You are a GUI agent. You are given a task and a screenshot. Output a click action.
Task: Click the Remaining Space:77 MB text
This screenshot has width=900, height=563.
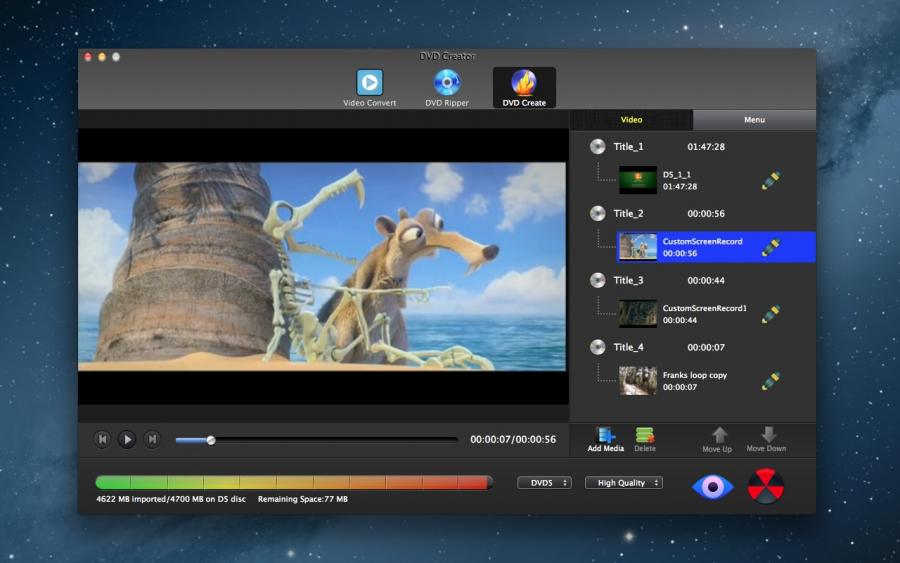302,499
